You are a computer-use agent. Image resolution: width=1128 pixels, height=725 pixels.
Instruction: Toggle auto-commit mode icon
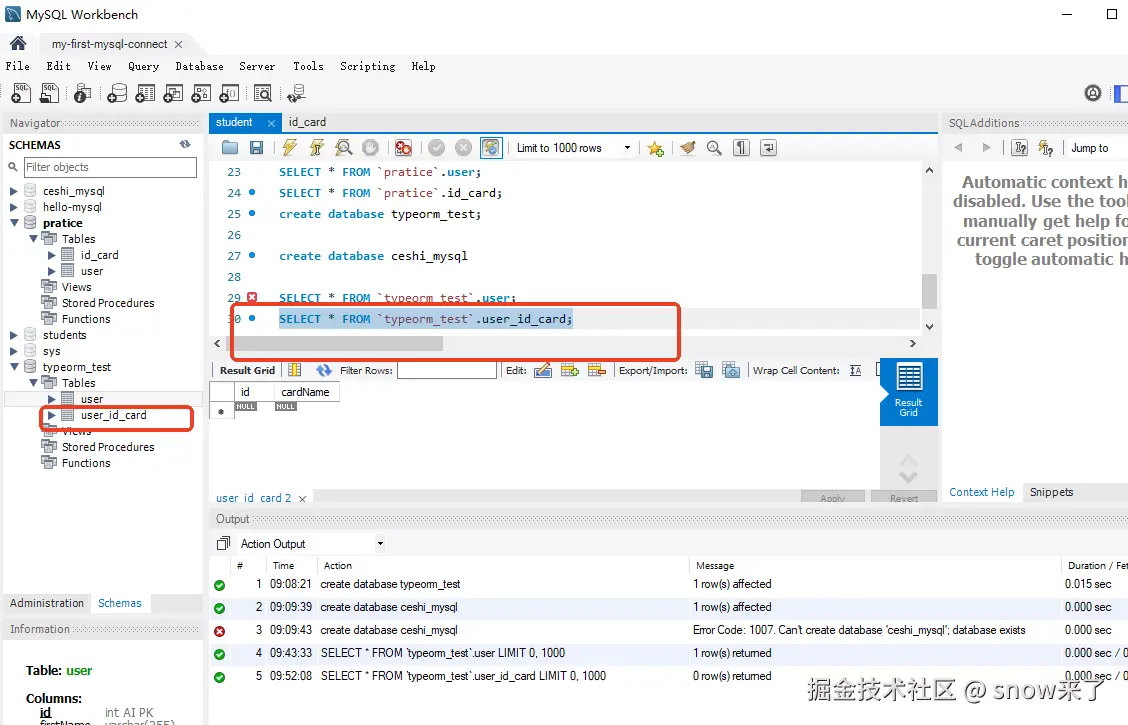[x=491, y=147]
